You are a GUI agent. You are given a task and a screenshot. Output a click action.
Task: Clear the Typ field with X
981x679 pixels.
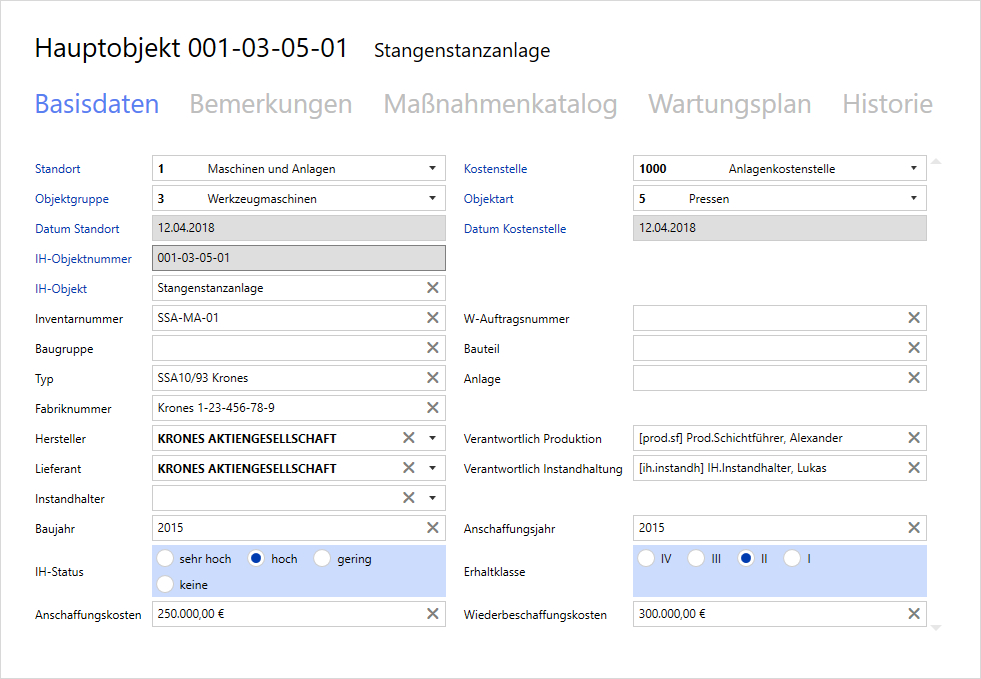[x=433, y=378]
